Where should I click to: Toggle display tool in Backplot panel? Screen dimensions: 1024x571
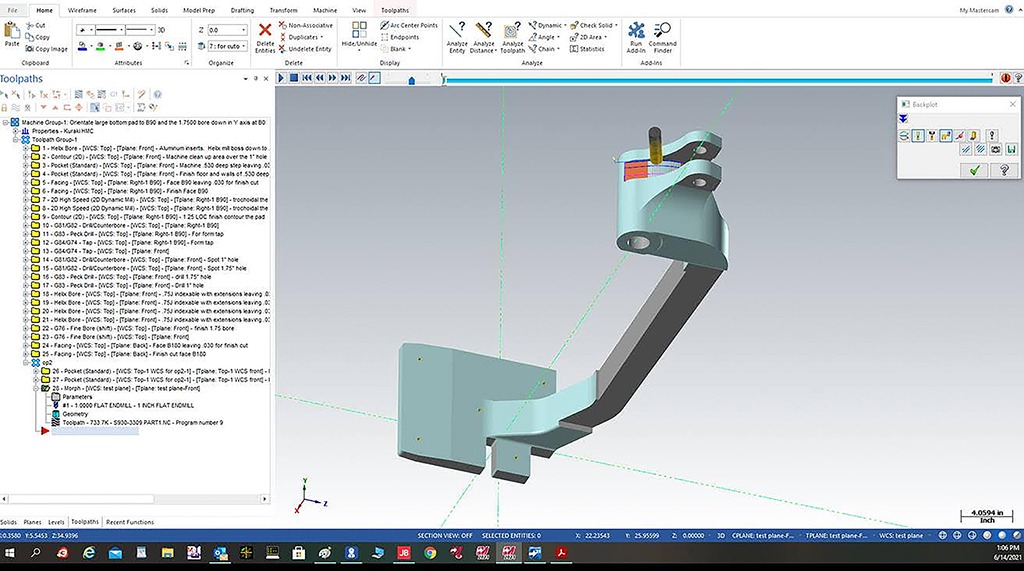pos(918,135)
